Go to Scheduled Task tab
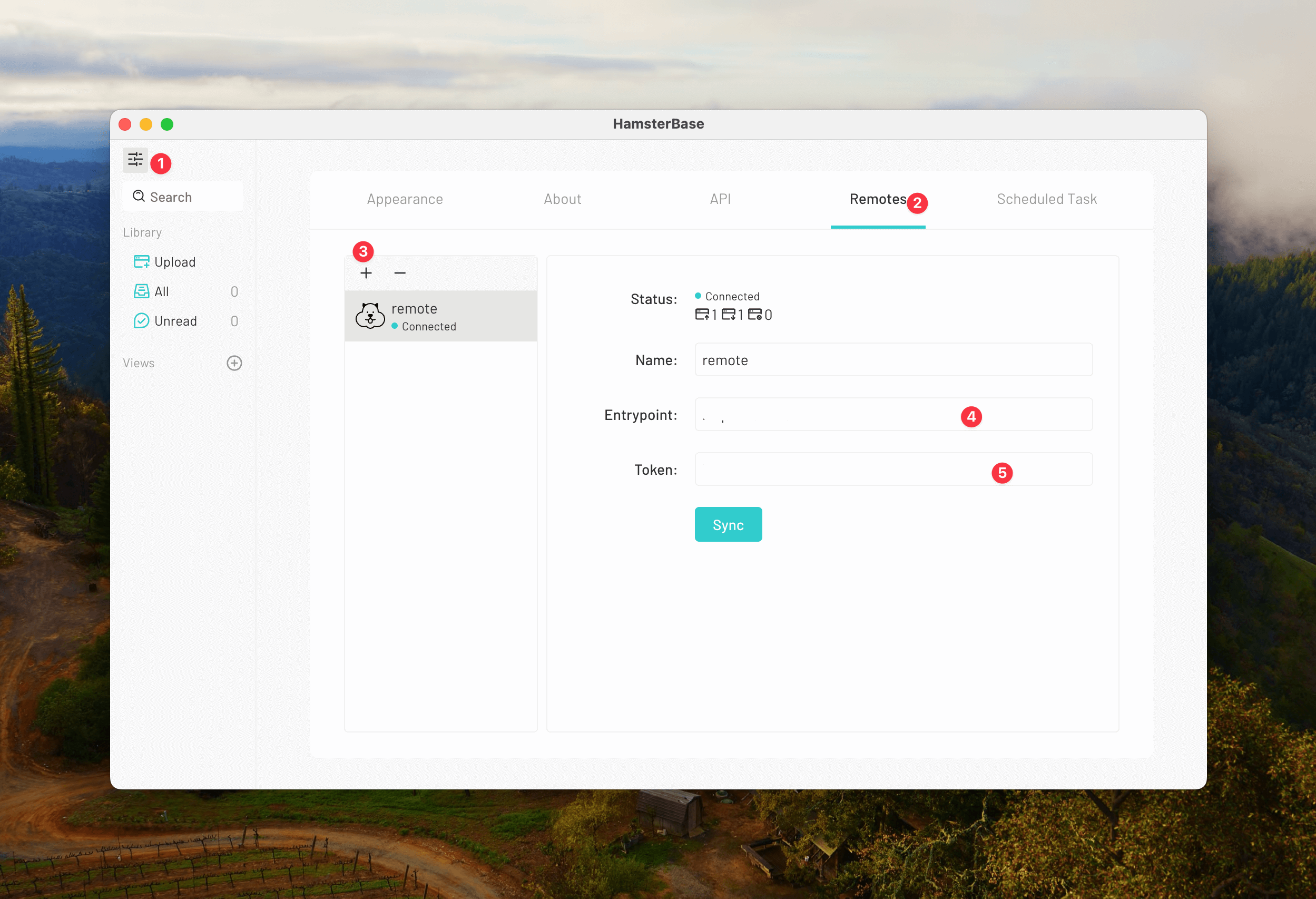 [x=1046, y=199]
